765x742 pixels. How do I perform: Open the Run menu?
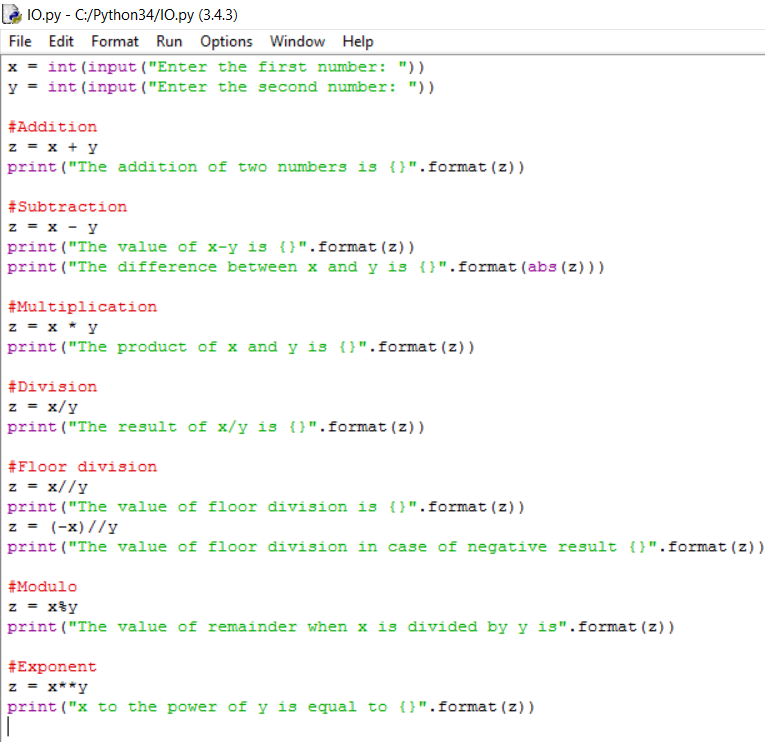point(169,41)
